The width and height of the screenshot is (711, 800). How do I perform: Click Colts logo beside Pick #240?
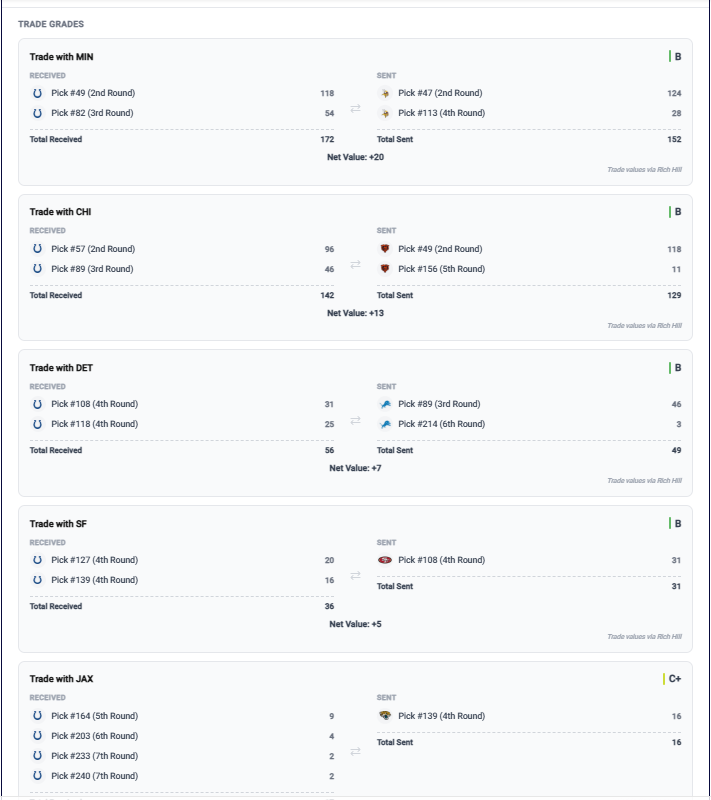point(37,776)
